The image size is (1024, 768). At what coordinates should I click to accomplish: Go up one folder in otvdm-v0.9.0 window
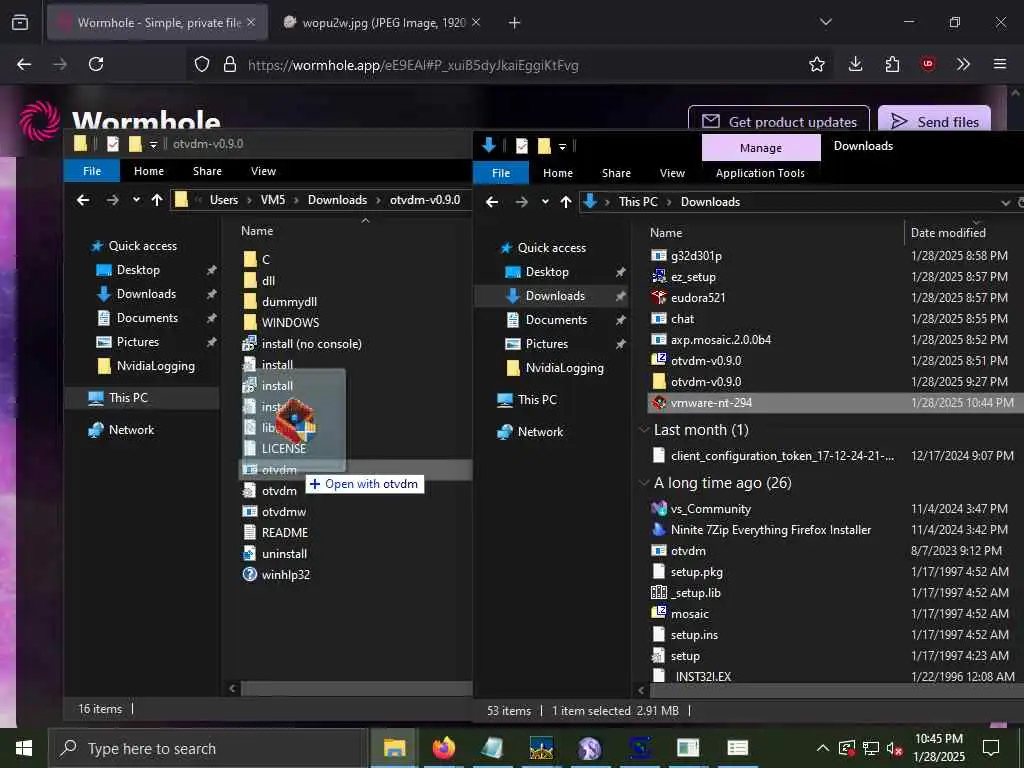coord(157,200)
